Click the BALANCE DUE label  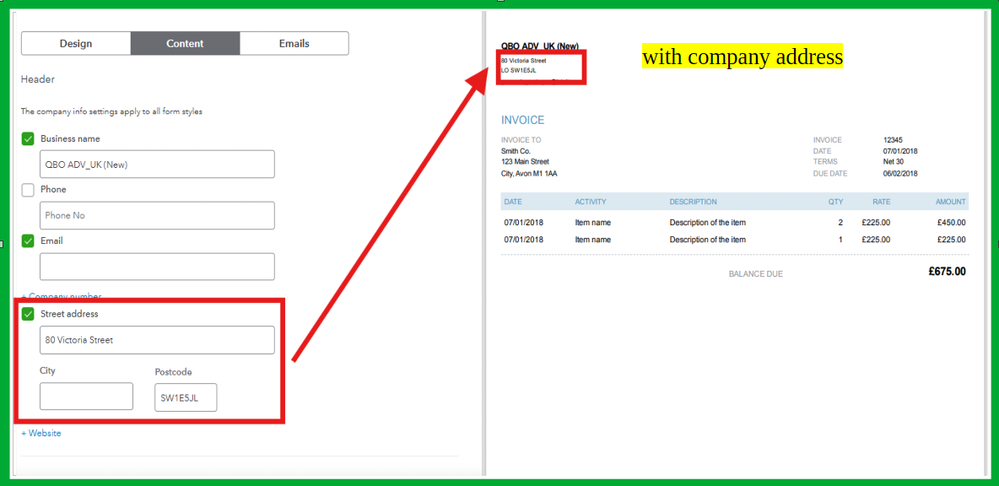click(756, 274)
